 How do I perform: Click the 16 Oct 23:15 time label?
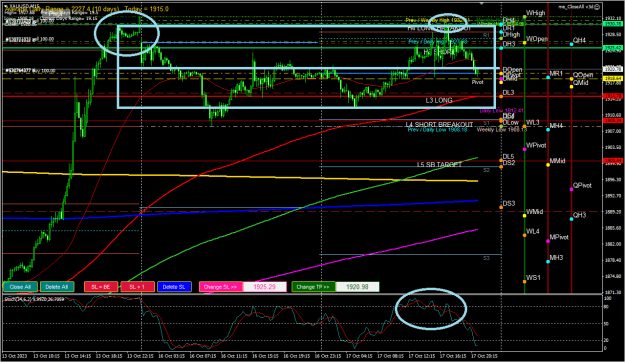(328, 356)
